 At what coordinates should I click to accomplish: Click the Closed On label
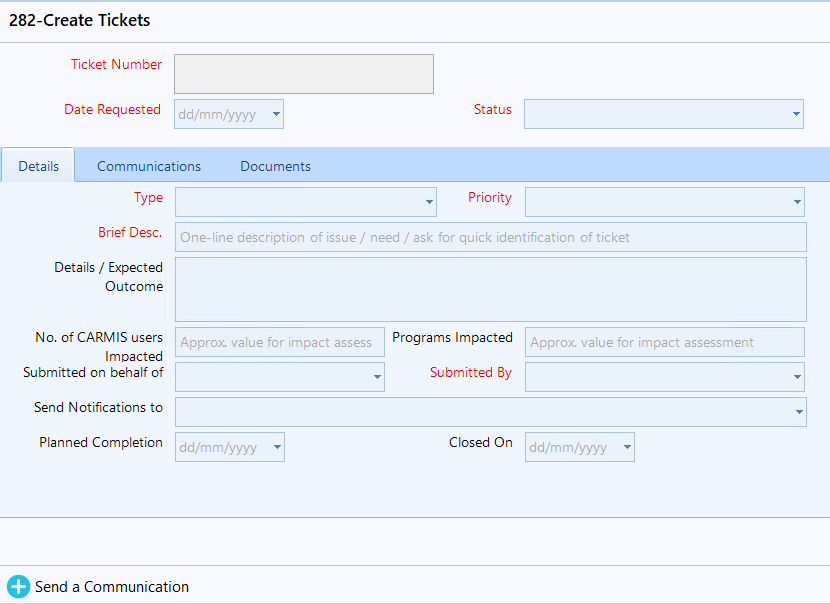point(481,442)
